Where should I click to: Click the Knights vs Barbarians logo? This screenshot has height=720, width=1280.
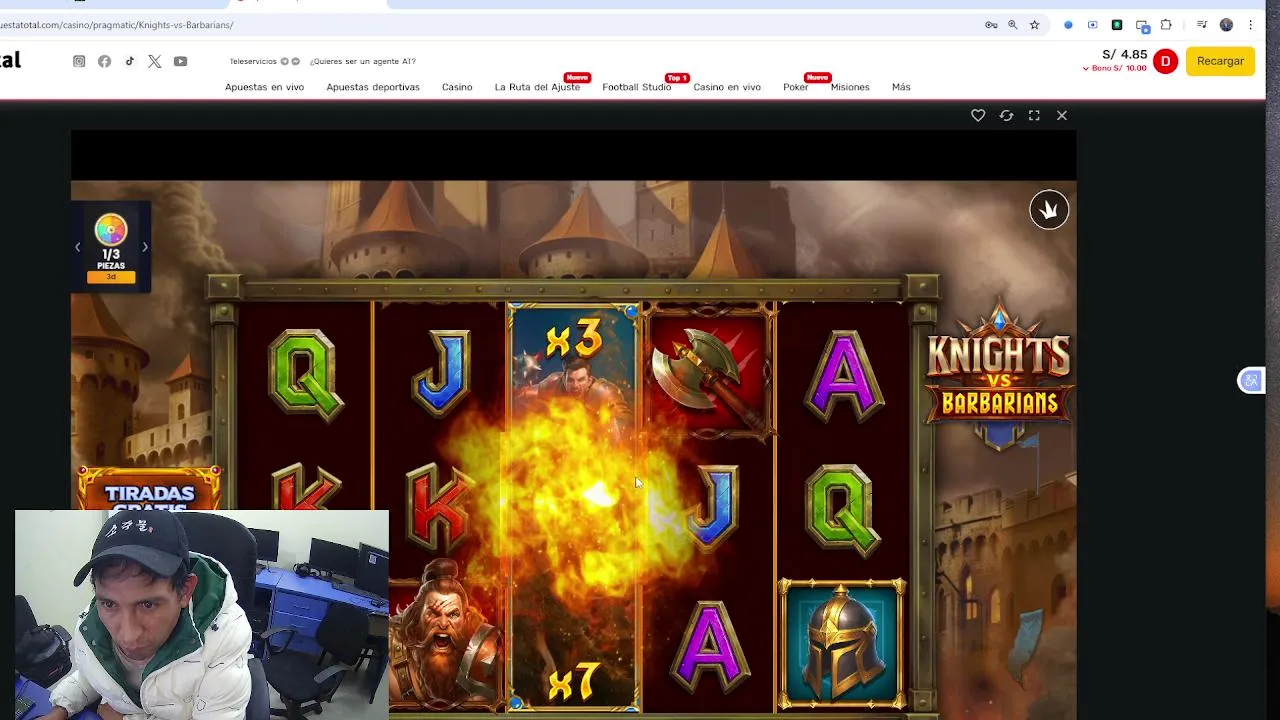pos(998,374)
